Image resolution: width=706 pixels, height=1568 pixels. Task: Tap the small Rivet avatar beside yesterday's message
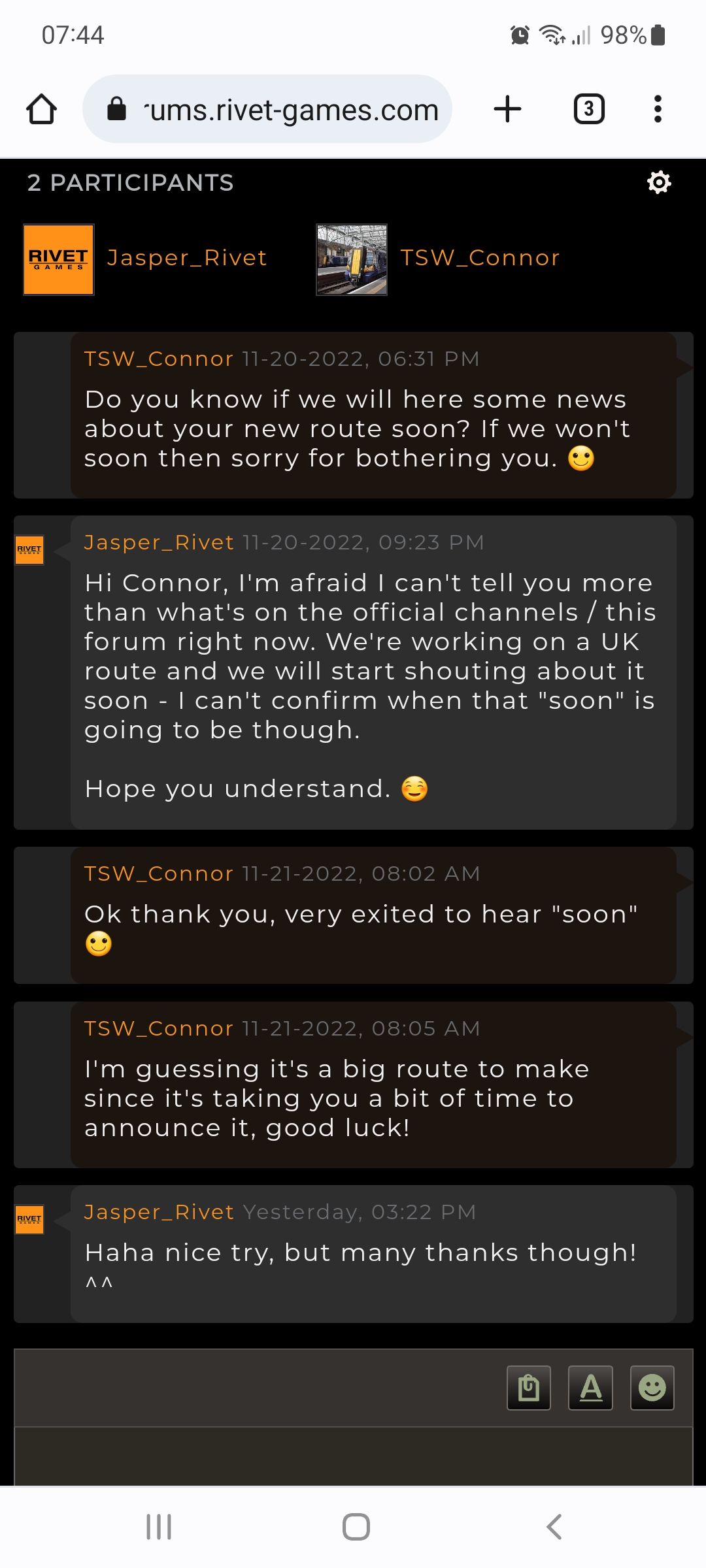pos(29,1219)
